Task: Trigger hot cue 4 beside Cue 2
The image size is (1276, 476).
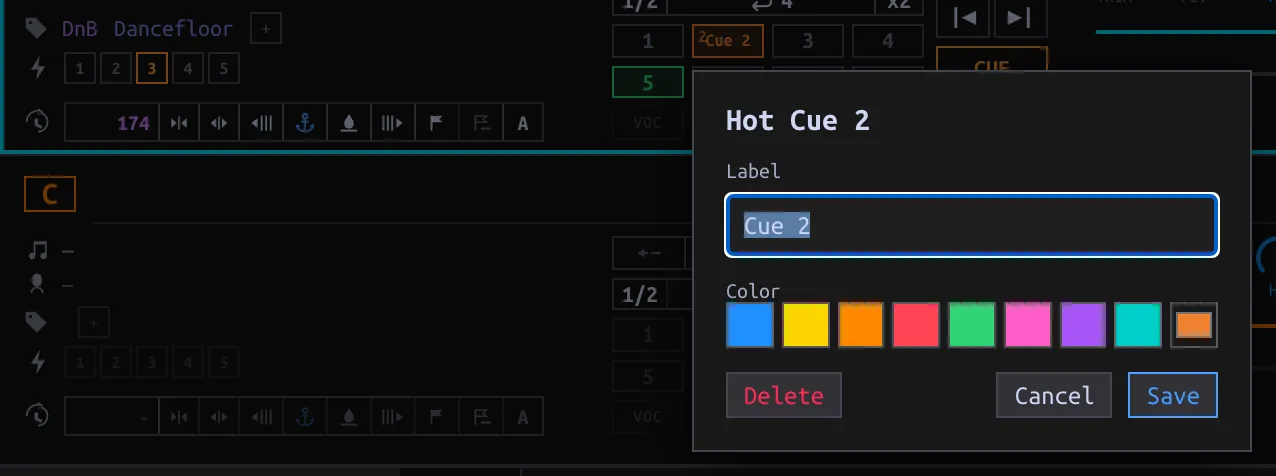Action: (888, 41)
